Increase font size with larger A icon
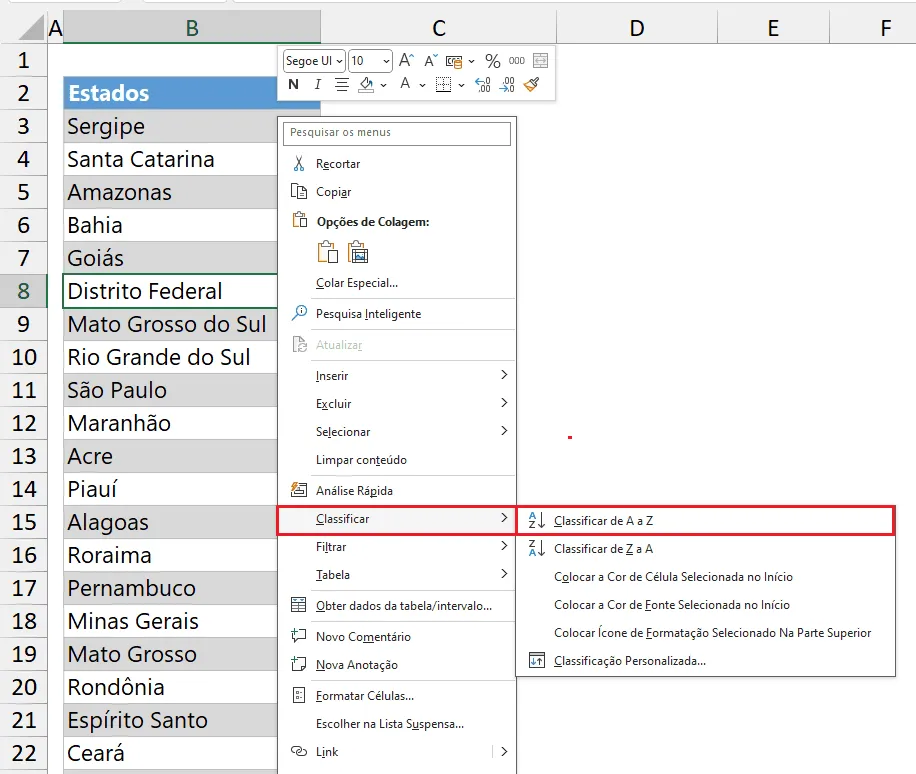The height and width of the screenshot is (774, 916). click(406, 60)
